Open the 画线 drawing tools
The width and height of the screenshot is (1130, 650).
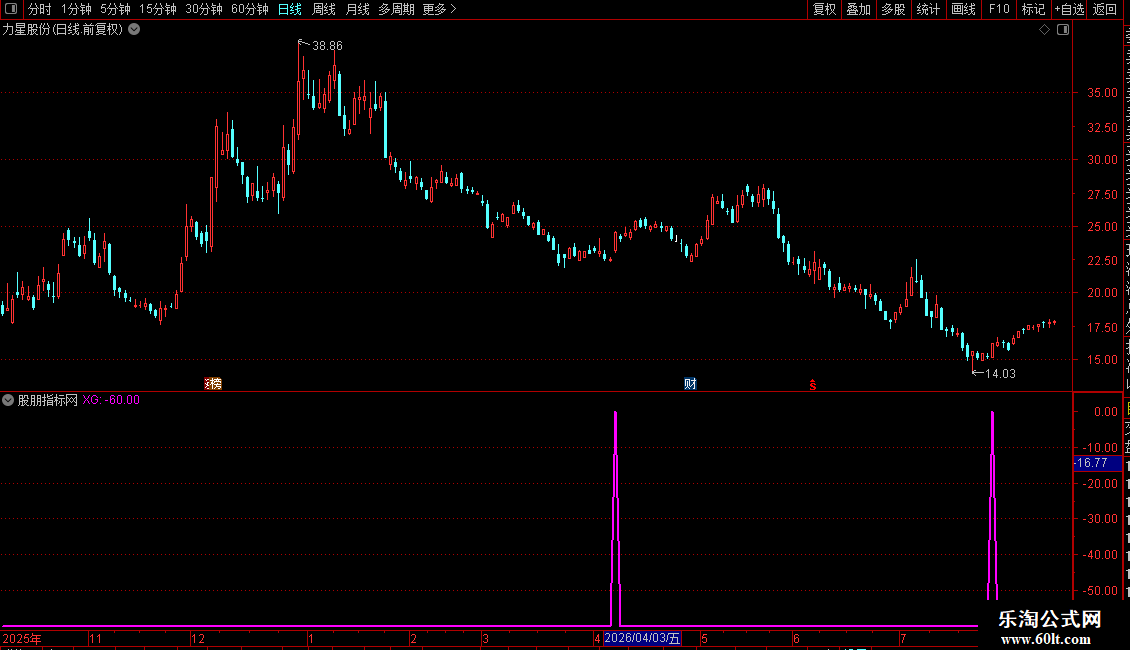pos(963,9)
